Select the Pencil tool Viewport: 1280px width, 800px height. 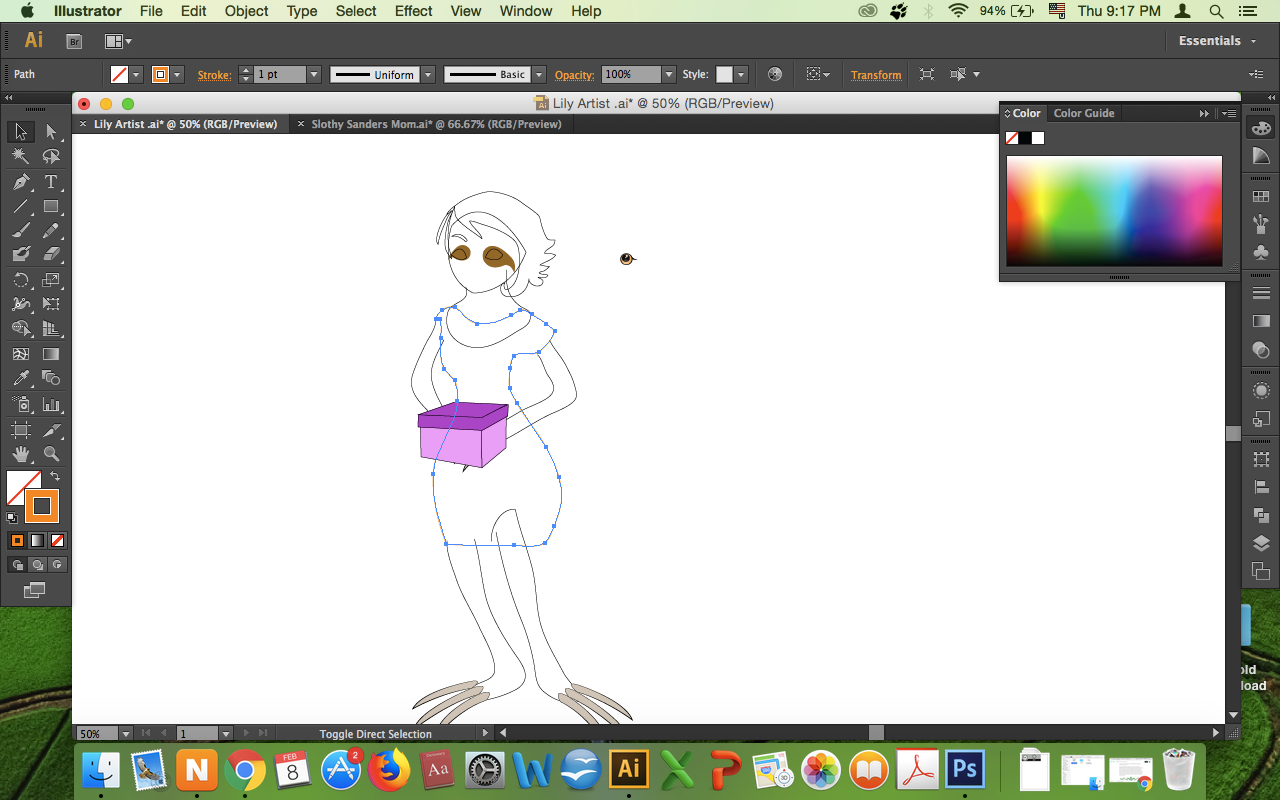pyautogui.click(x=51, y=231)
